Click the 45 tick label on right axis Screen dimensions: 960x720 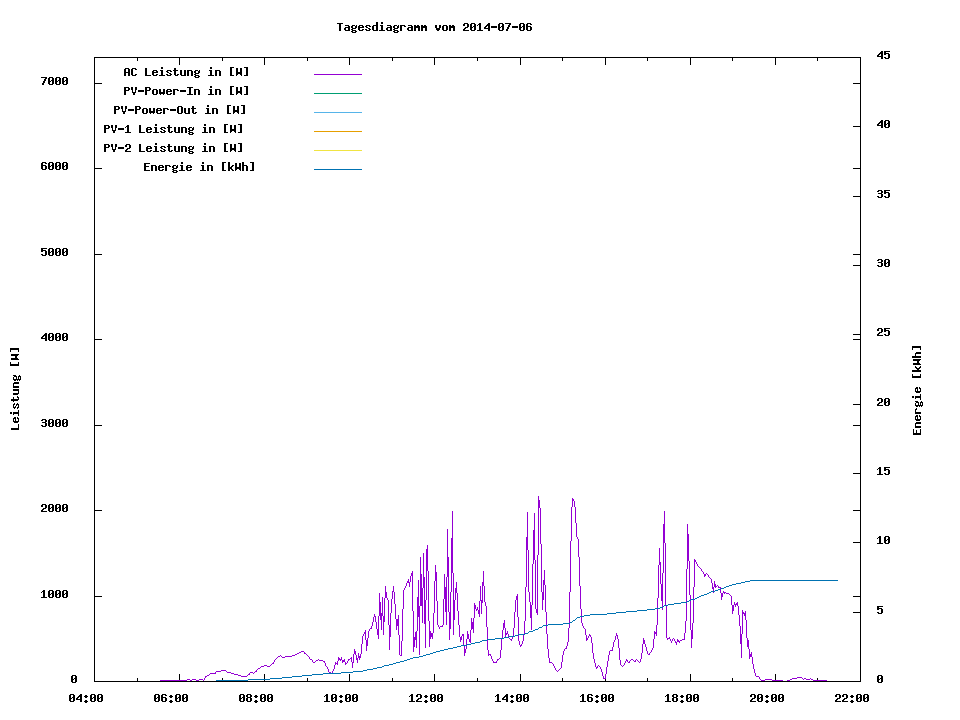point(883,55)
